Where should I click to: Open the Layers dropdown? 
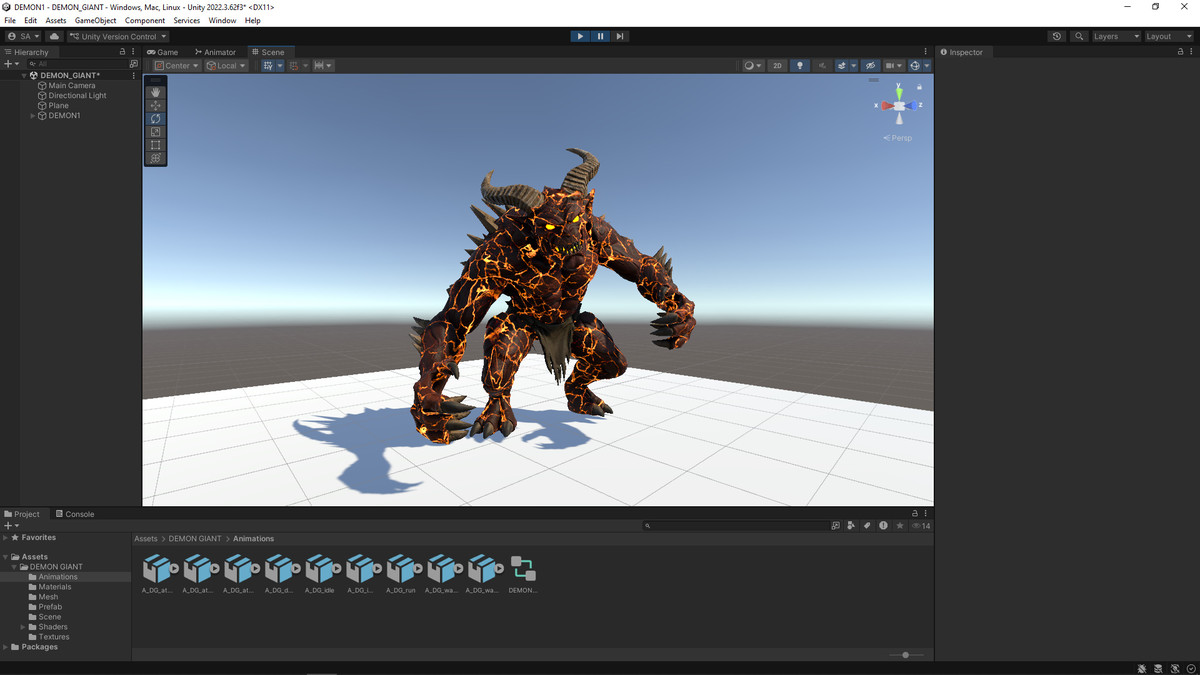tap(1115, 36)
